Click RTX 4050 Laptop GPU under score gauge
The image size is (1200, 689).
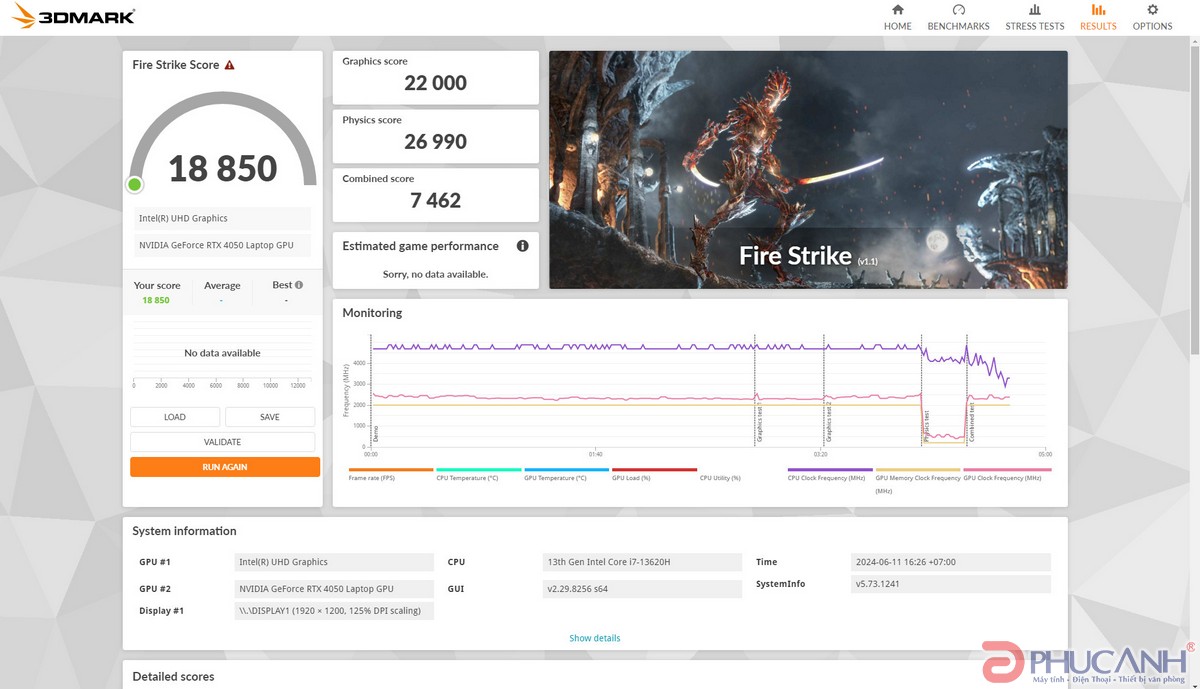pyautogui.click(x=222, y=245)
